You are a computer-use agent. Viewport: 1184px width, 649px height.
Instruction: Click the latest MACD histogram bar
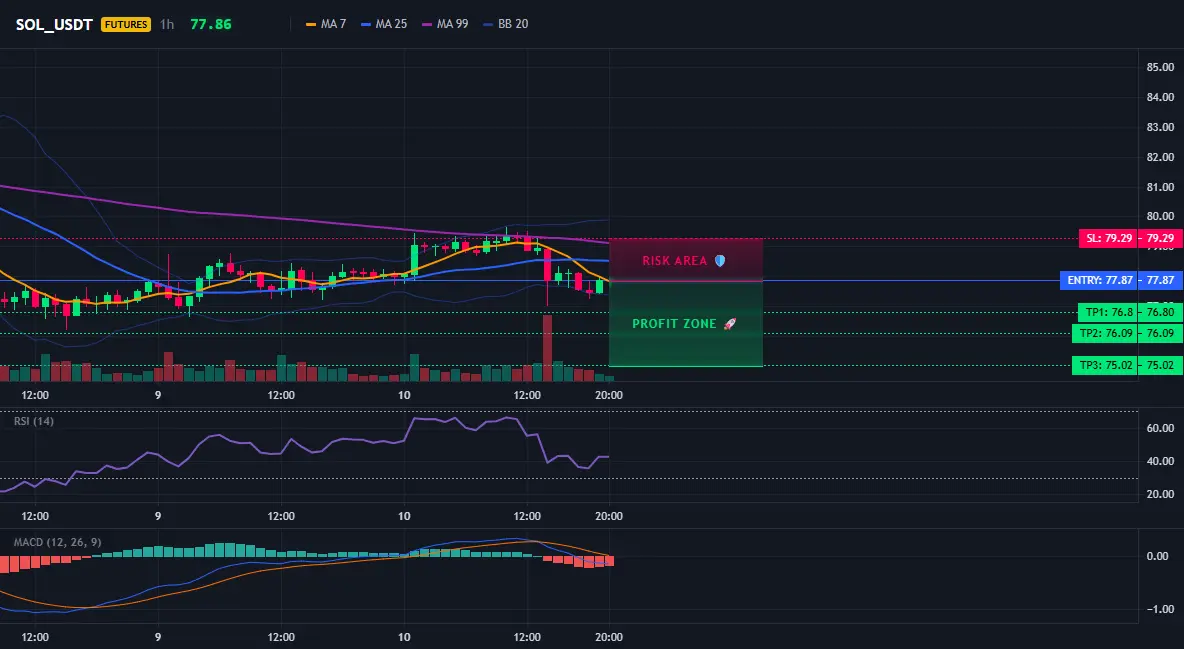609,561
